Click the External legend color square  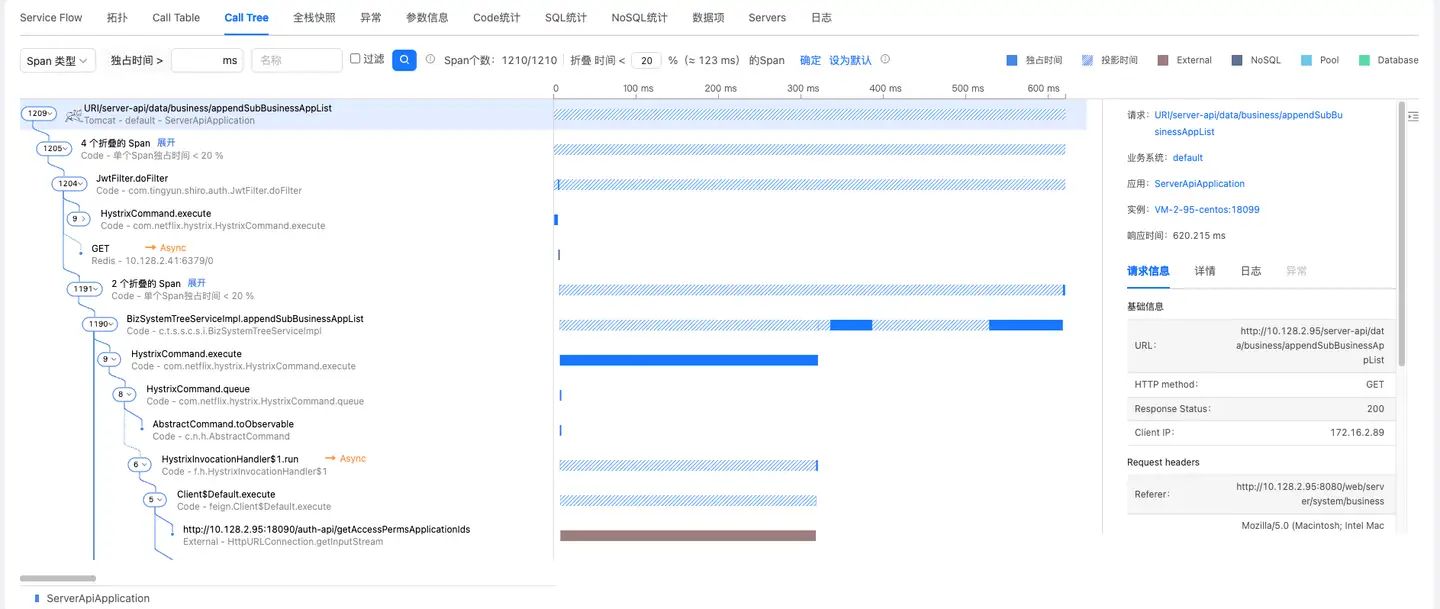click(x=1162, y=61)
